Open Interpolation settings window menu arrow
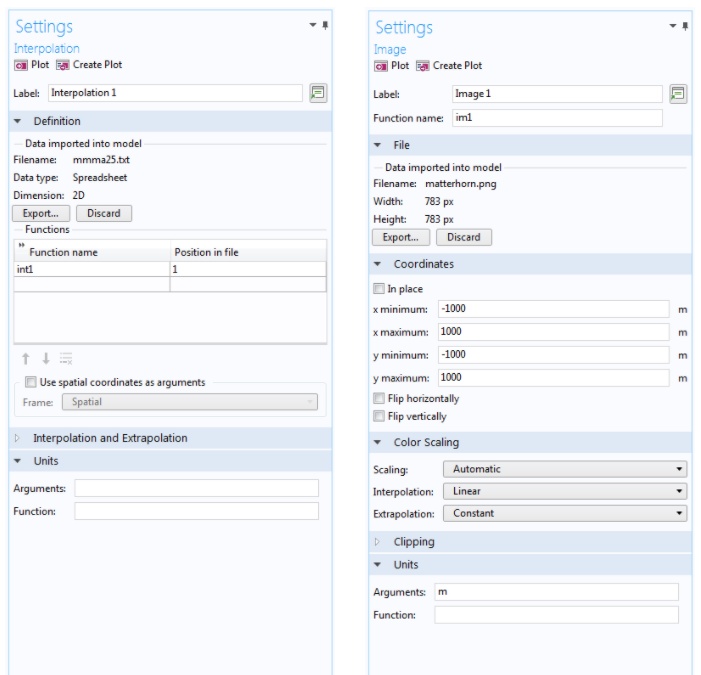701x675 pixels. click(313, 25)
